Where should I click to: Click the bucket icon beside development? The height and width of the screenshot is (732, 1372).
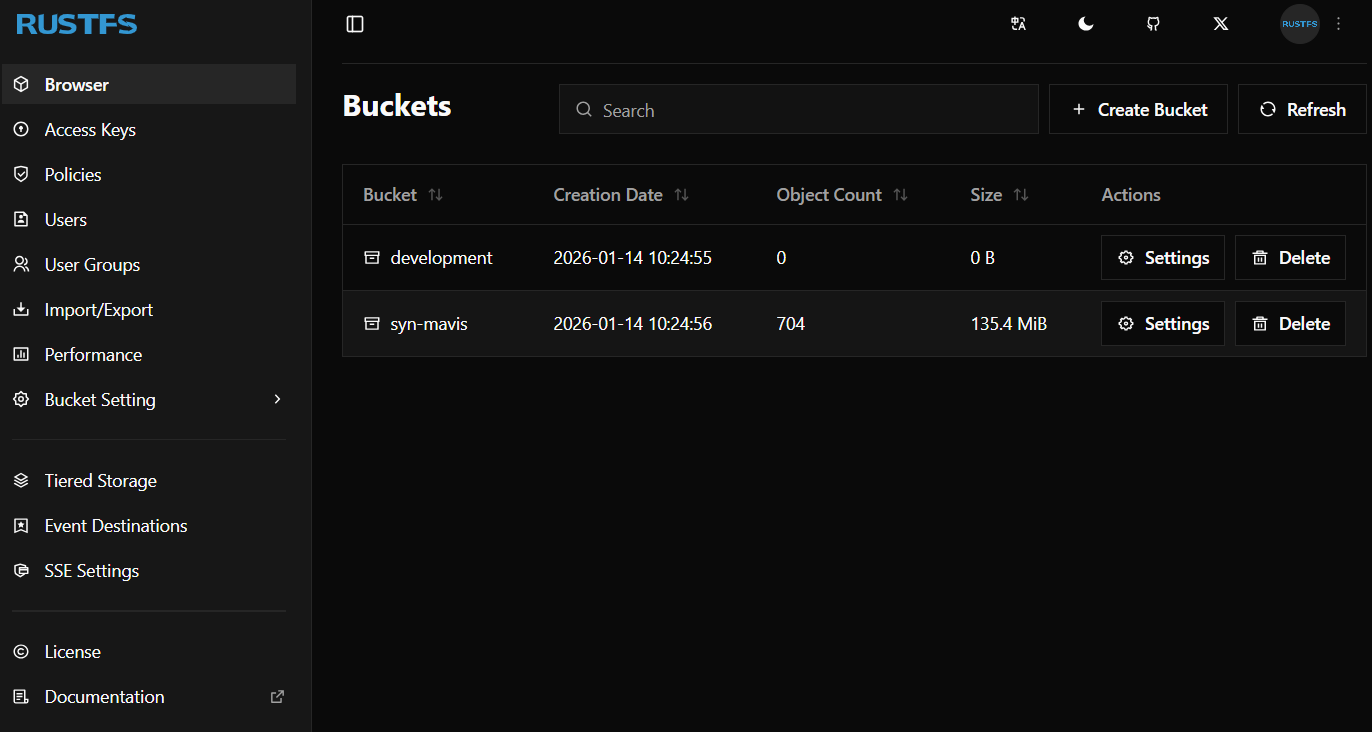click(x=370, y=257)
